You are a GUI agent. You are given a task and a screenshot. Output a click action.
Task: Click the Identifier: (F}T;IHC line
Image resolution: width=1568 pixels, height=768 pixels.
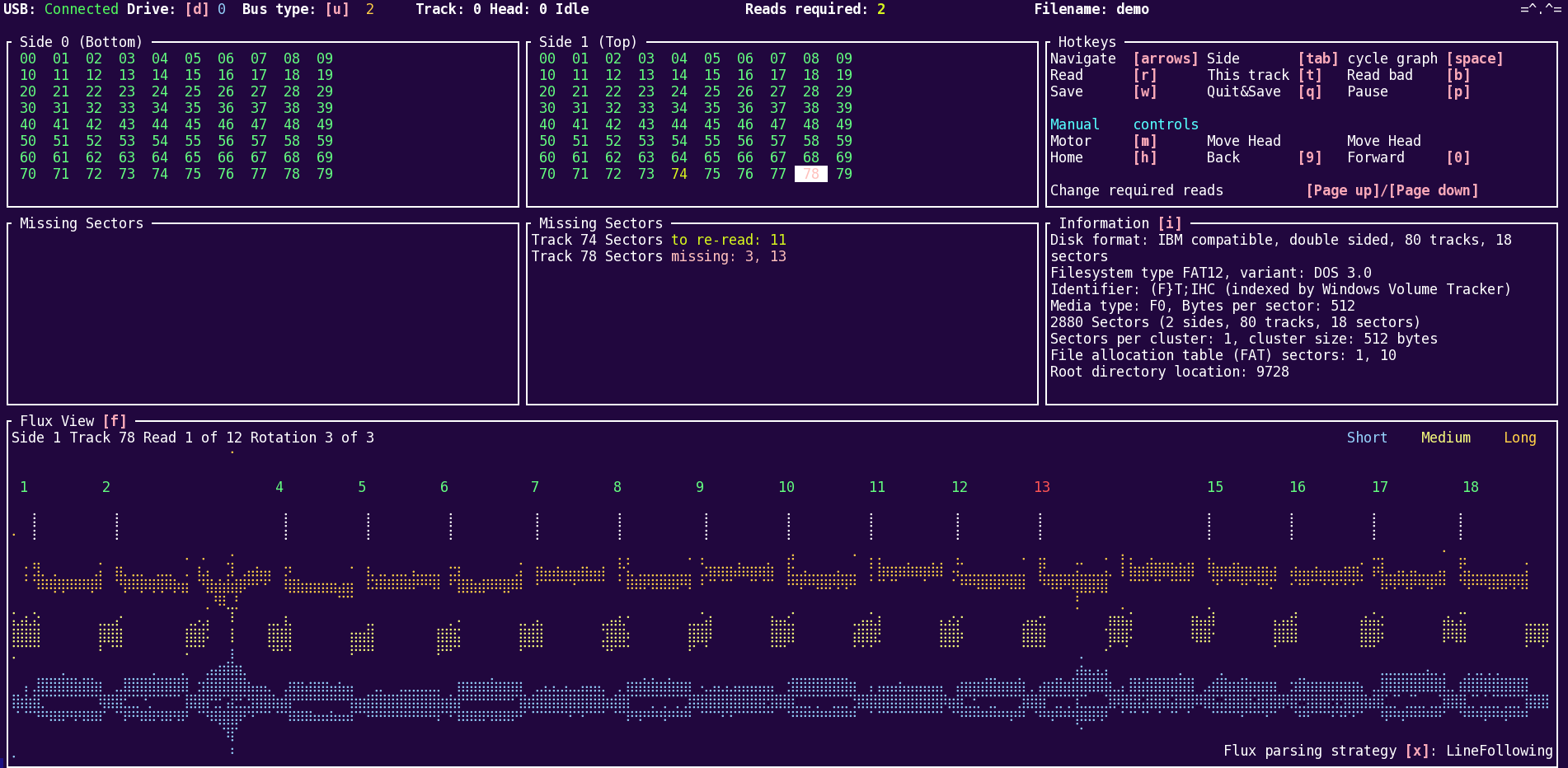point(1281,289)
